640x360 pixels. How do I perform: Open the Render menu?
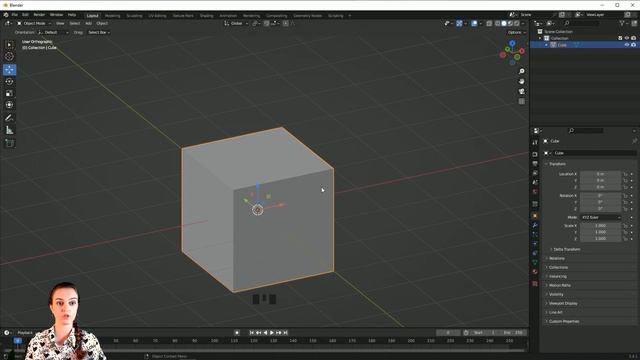click(39, 15)
